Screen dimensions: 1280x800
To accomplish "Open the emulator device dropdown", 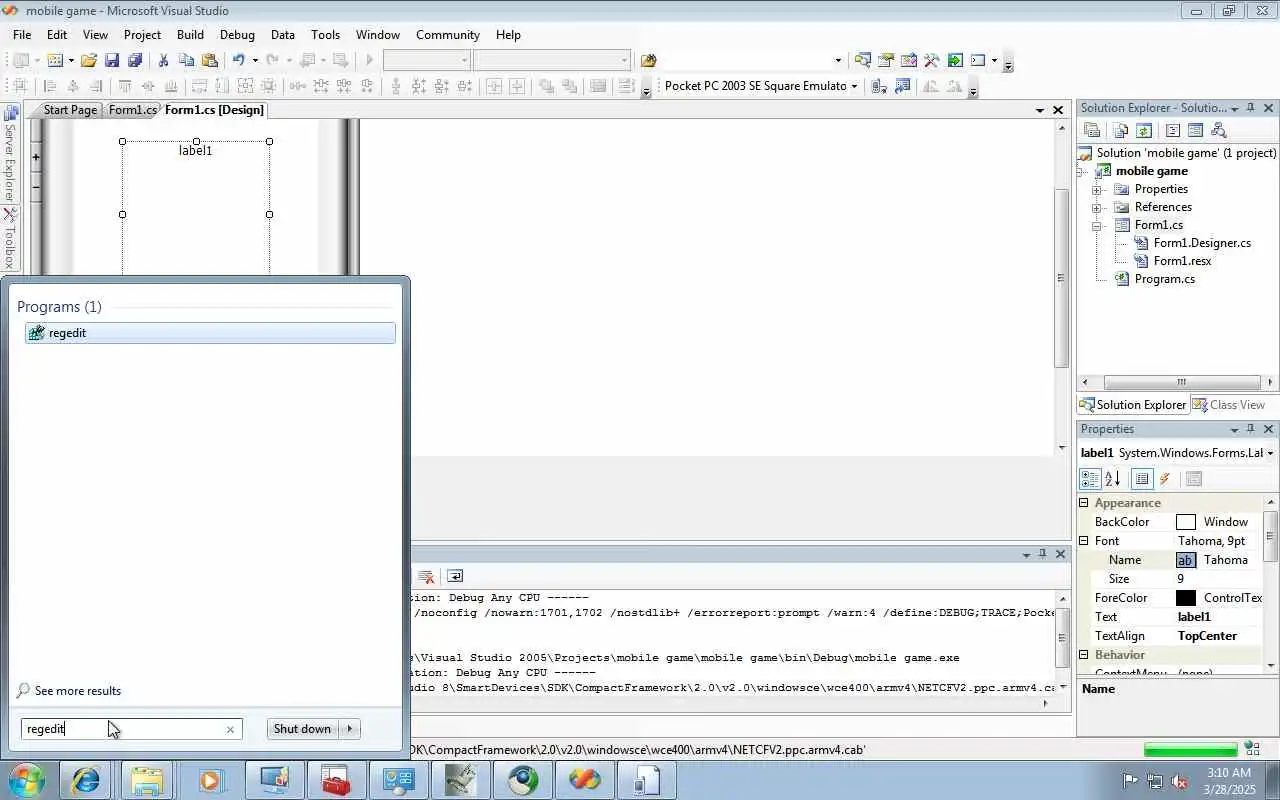I will (x=854, y=86).
